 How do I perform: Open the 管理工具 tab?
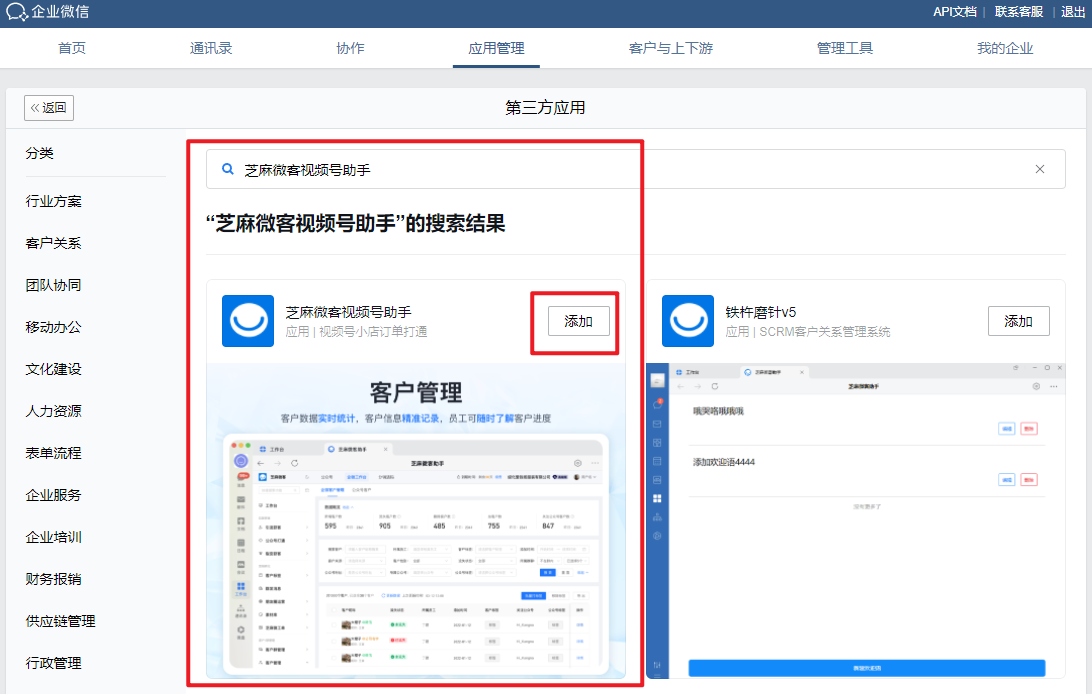[845, 48]
